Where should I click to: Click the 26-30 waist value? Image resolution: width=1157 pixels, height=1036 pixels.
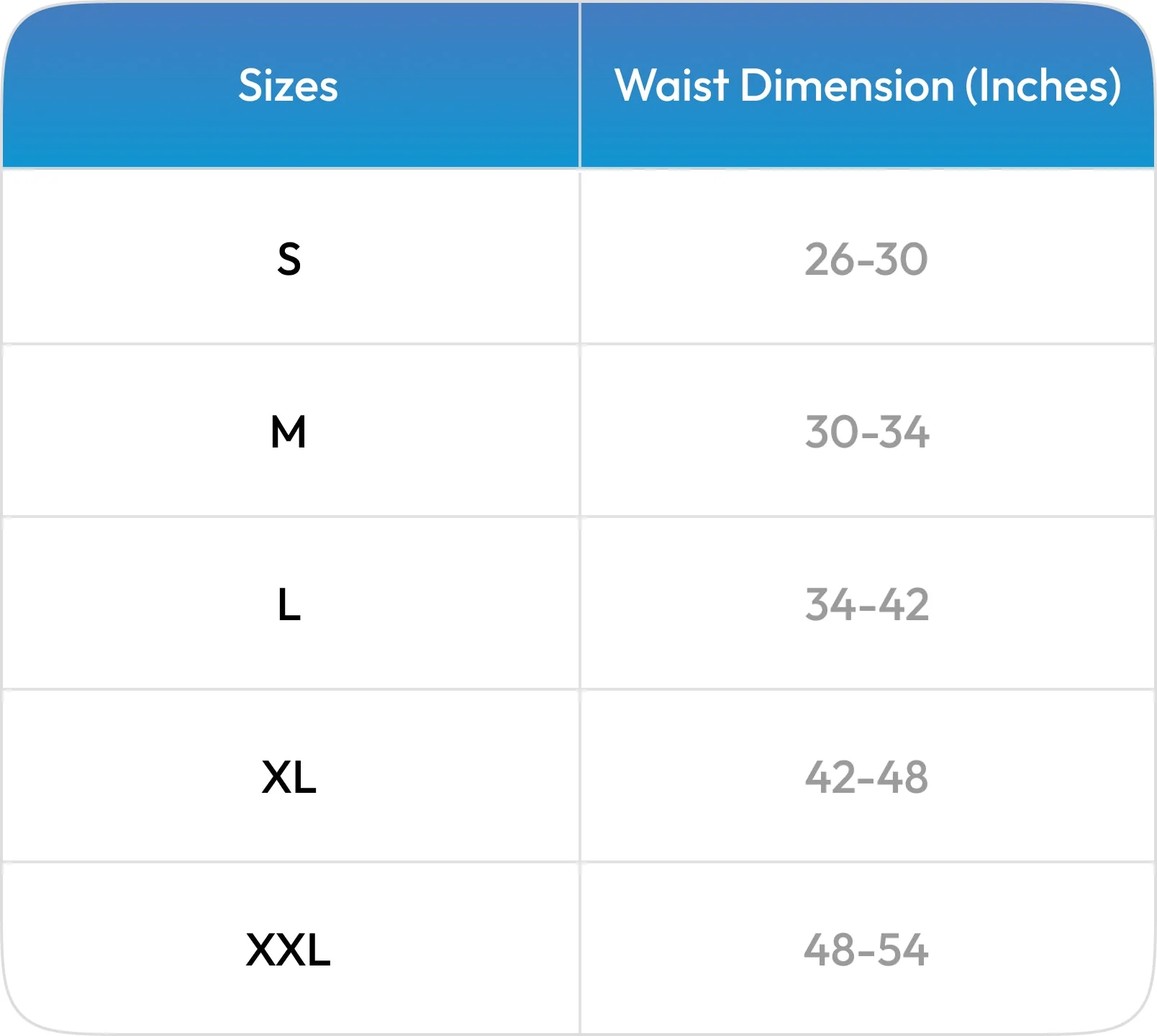tap(866, 259)
